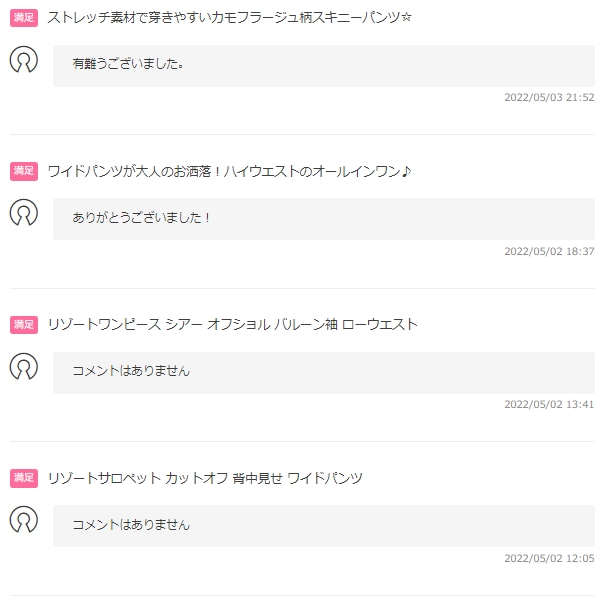Click the comment bubble 有難うございました。
610x609 pixels.
(324, 66)
